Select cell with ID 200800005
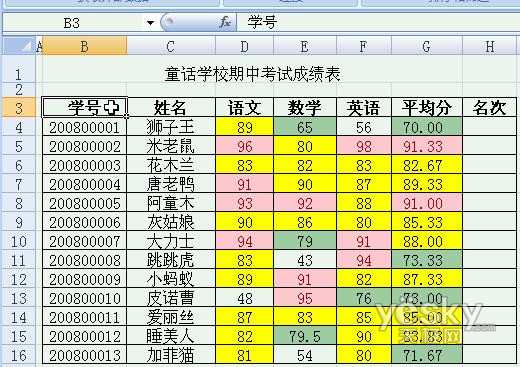The width and height of the screenshot is (520, 367). (x=85, y=203)
